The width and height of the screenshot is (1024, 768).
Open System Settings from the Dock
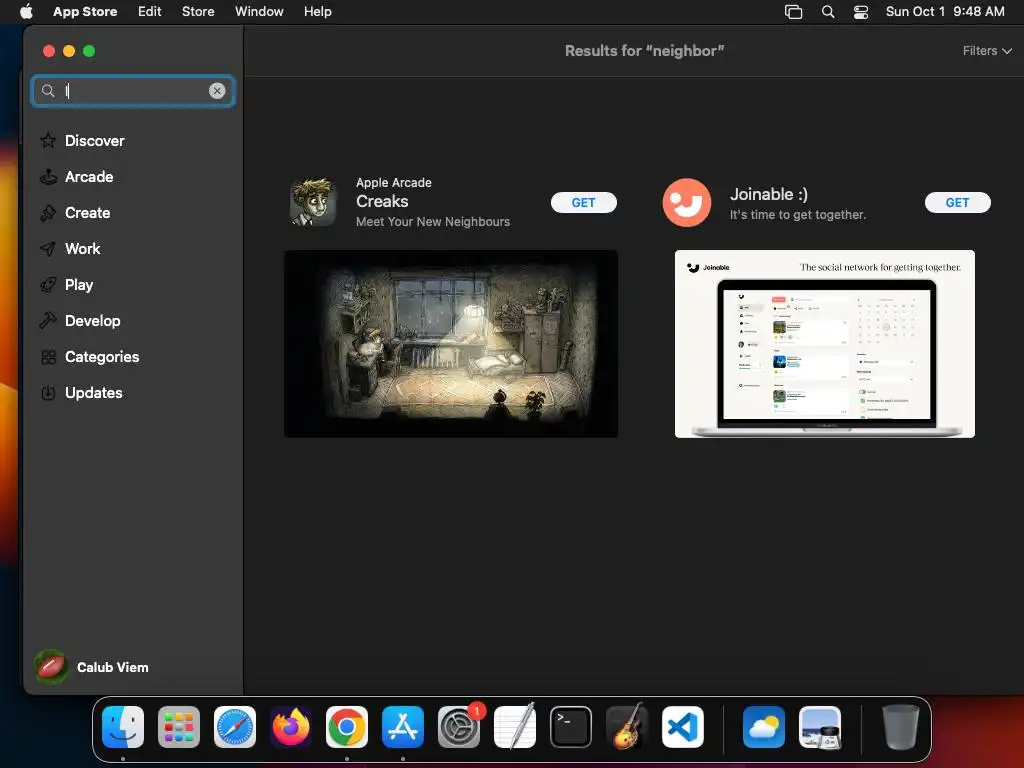(x=458, y=727)
